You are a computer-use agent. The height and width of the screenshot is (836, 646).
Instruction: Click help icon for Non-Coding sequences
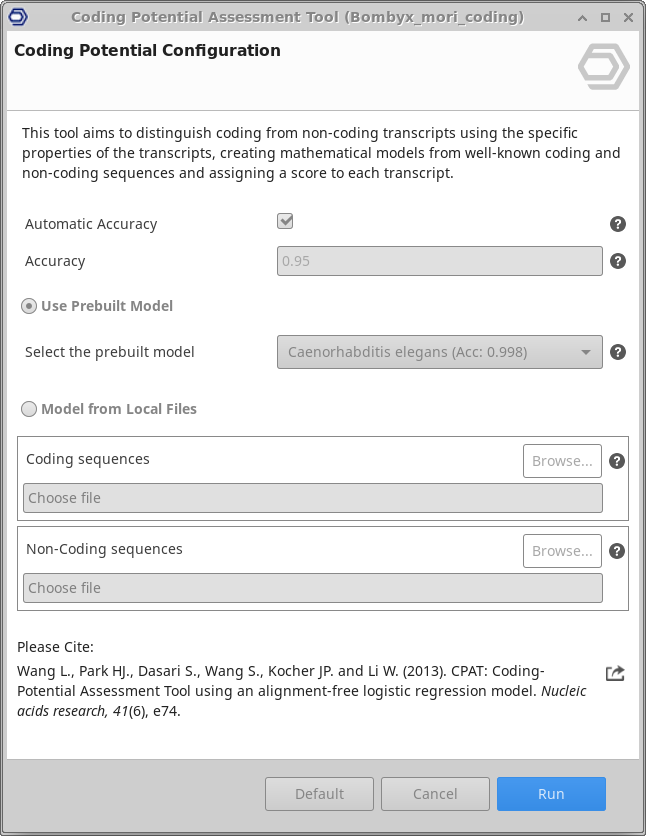(x=617, y=551)
